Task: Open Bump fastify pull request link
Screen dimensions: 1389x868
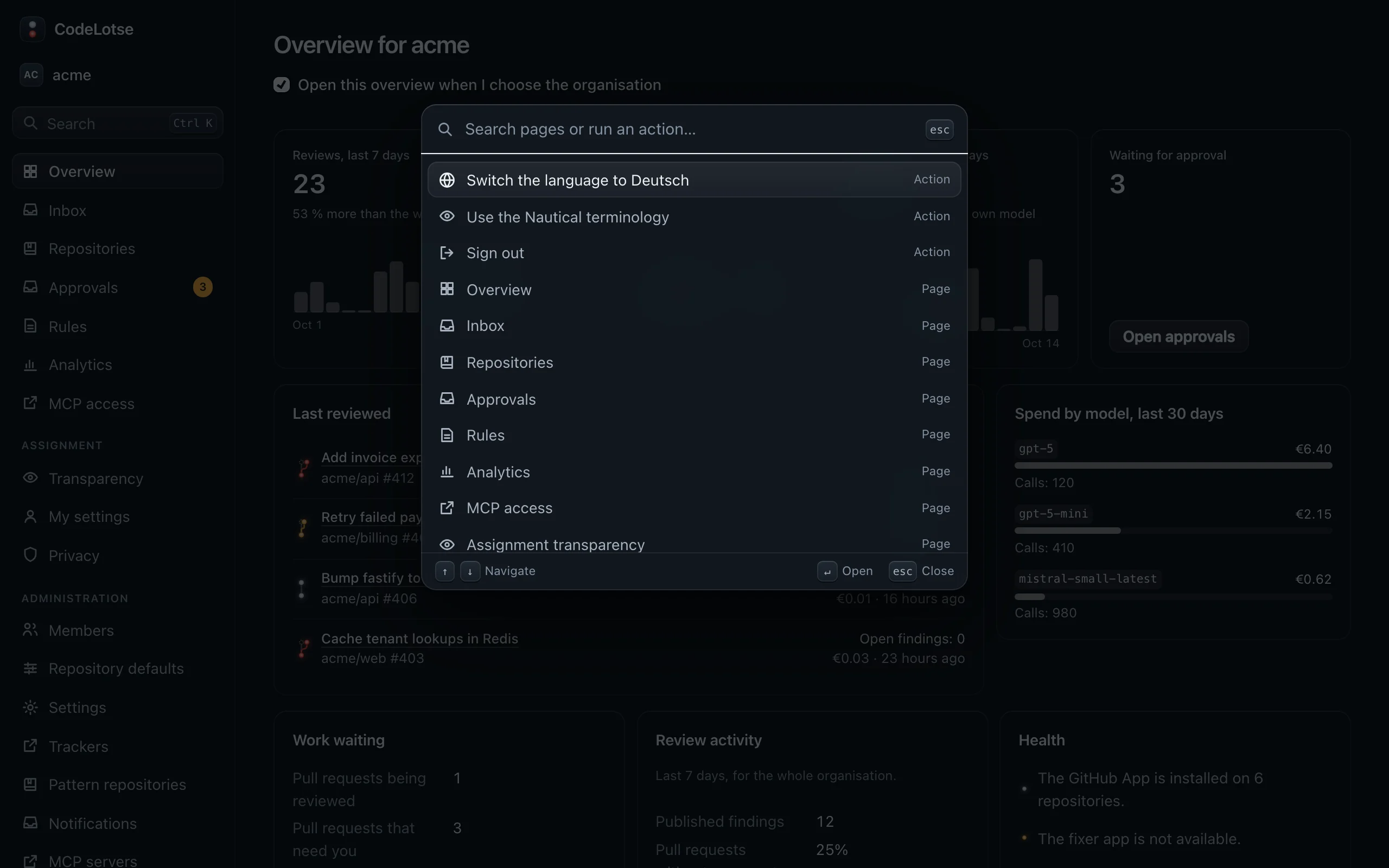Action: (x=371, y=578)
